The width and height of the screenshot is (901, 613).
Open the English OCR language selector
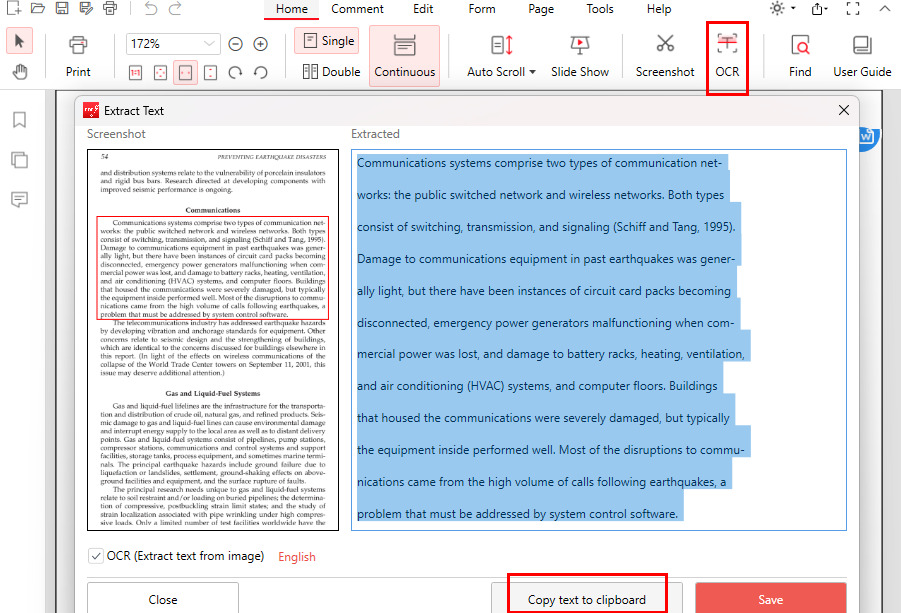(296, 557)
